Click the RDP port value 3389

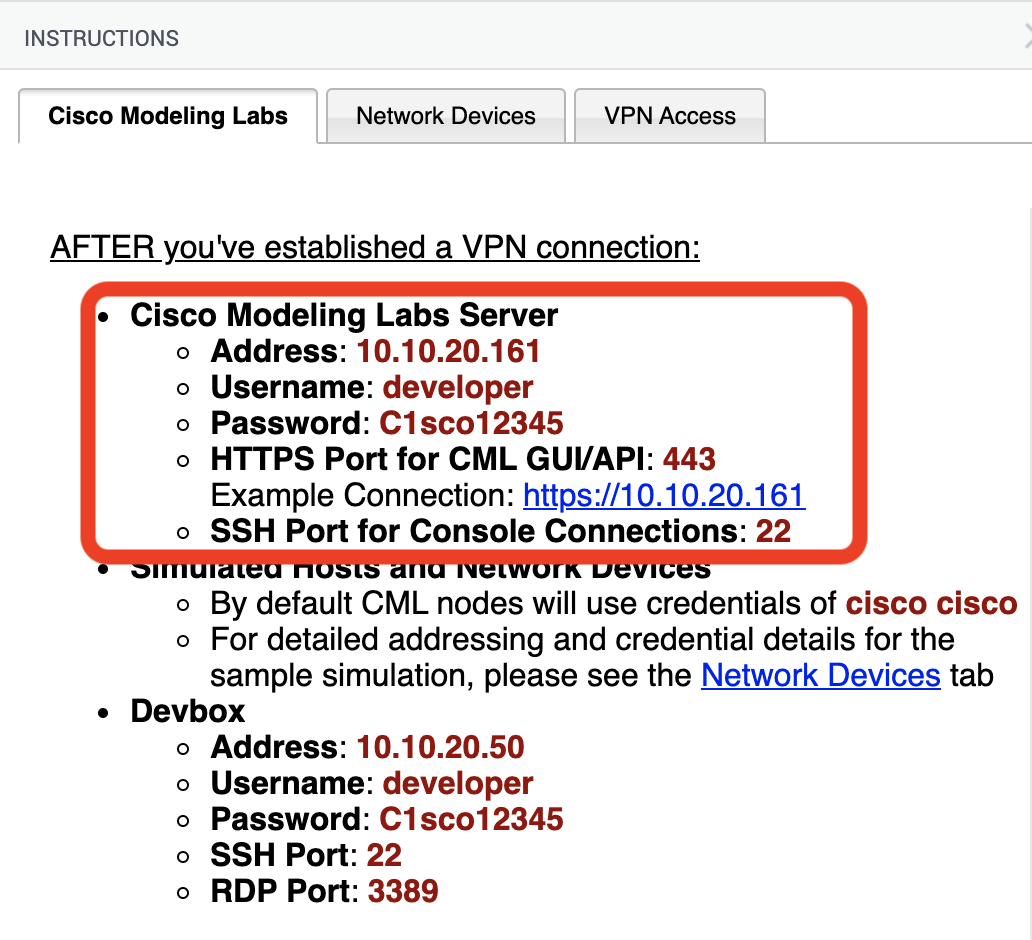pyautogui.click(x=402, y=891)
